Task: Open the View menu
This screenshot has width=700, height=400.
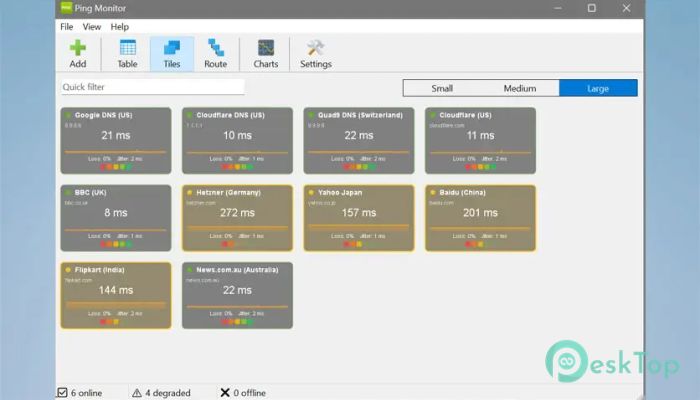Action: (x=92, y=27)
